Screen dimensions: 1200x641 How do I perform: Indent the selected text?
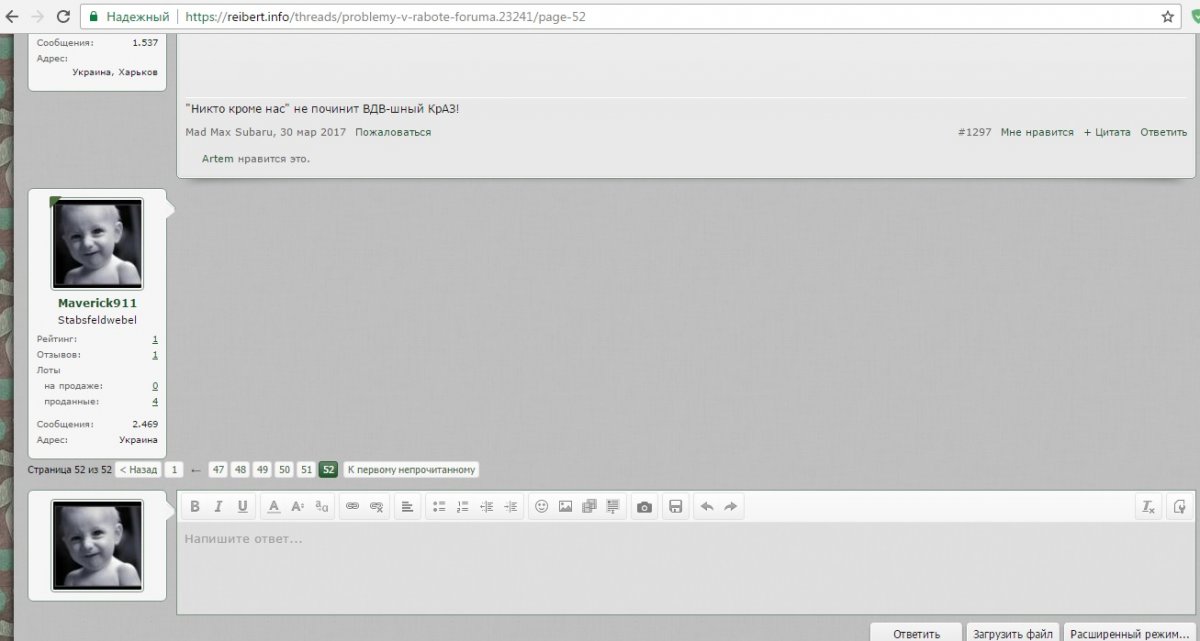coord(511,507)
